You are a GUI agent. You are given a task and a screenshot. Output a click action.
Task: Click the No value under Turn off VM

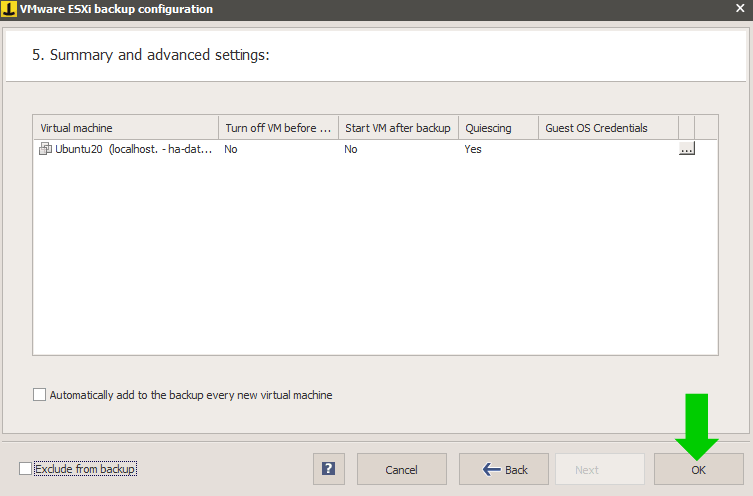(231, 149)
